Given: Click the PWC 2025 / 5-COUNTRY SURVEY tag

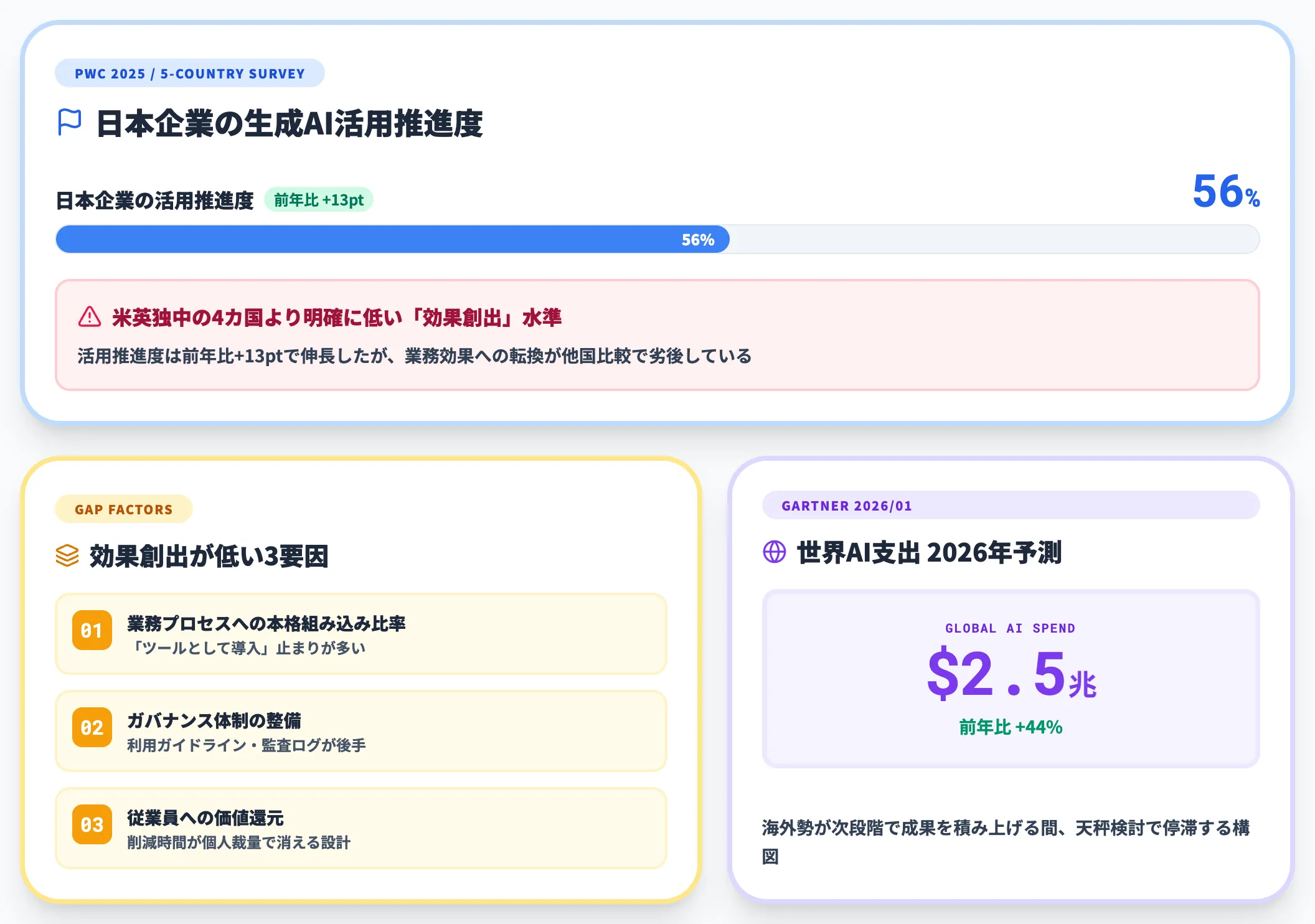Looking at the screenshot, I should pos(190,73).
